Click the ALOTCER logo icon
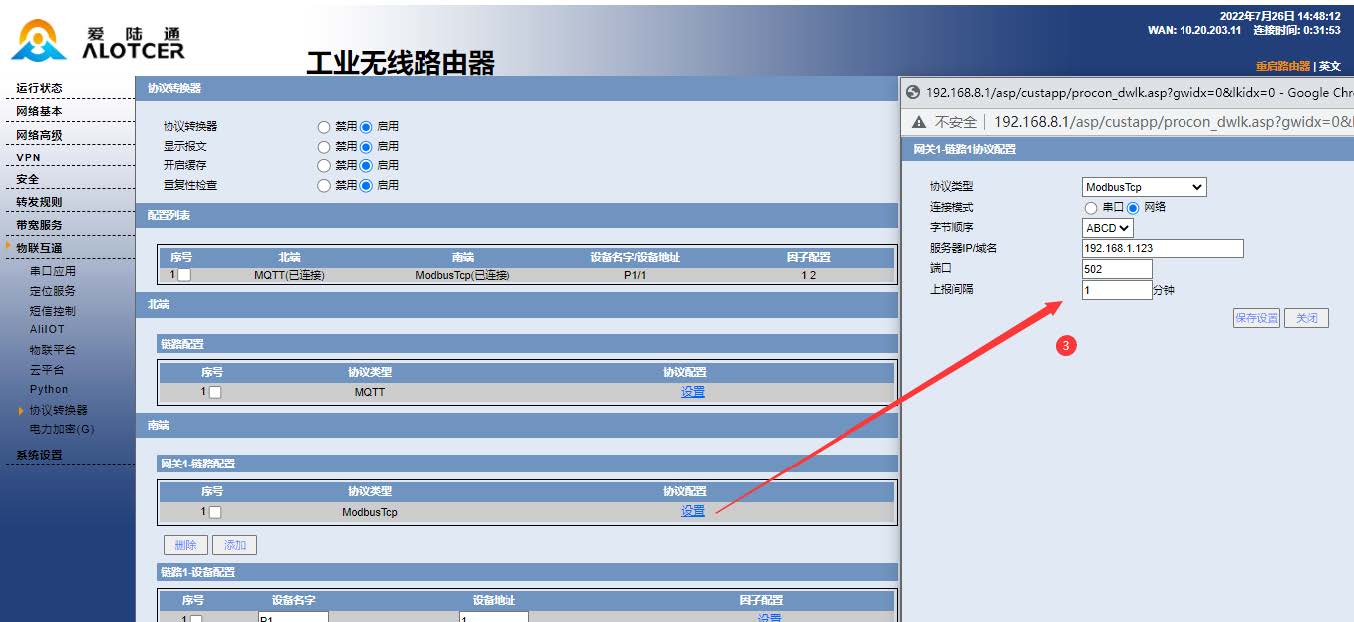The width and height of the screenshot is (1354, 622). 37,40
